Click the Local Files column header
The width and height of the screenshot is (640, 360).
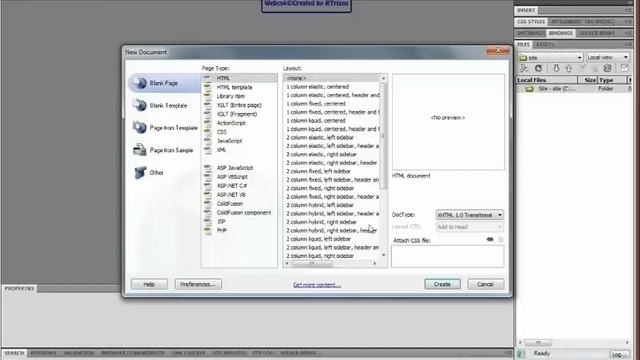pyautogui.click(x=547, y=80)
